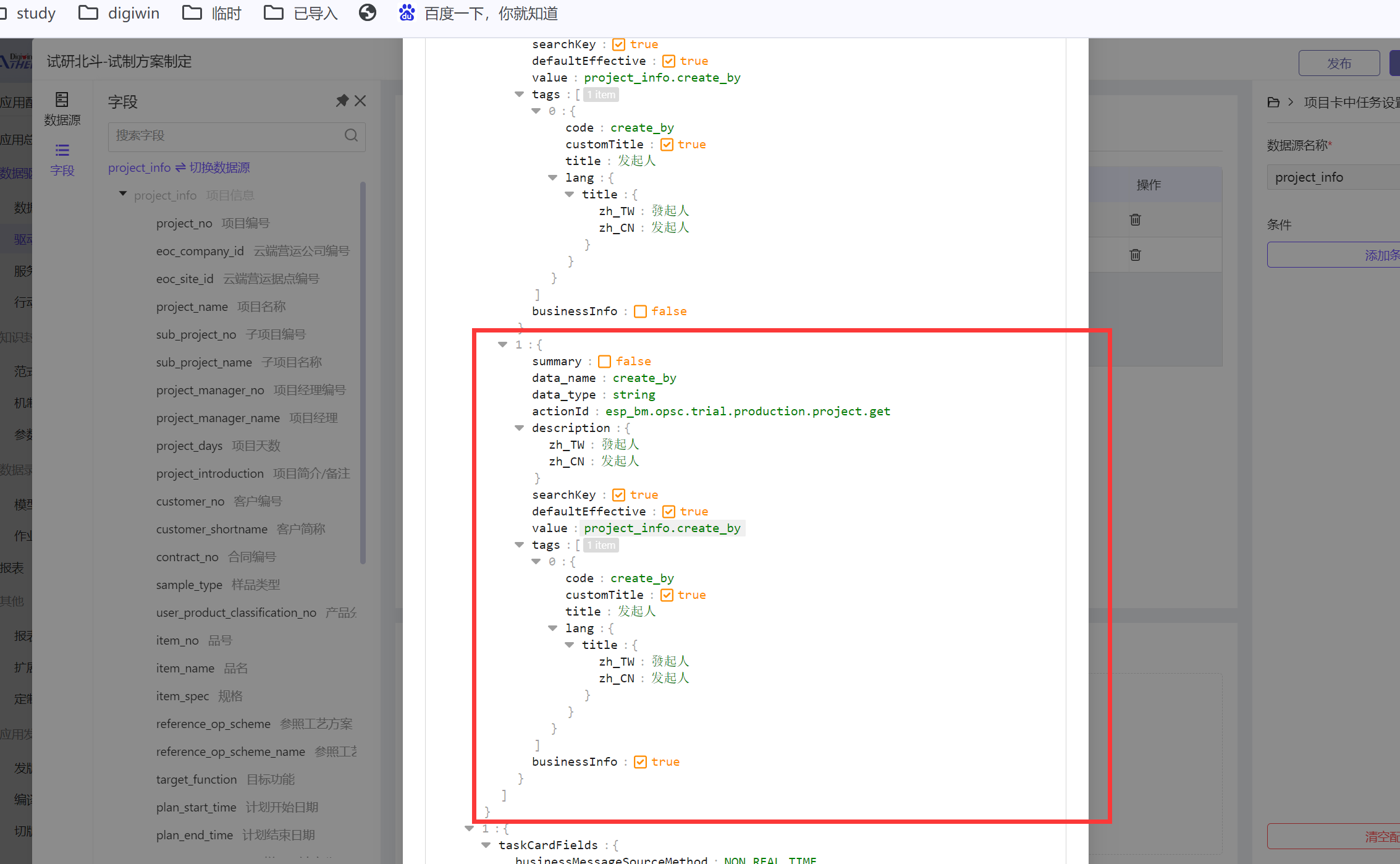Open the 临时 bookmark folder

pyautogui.click(x=212, y=13)
